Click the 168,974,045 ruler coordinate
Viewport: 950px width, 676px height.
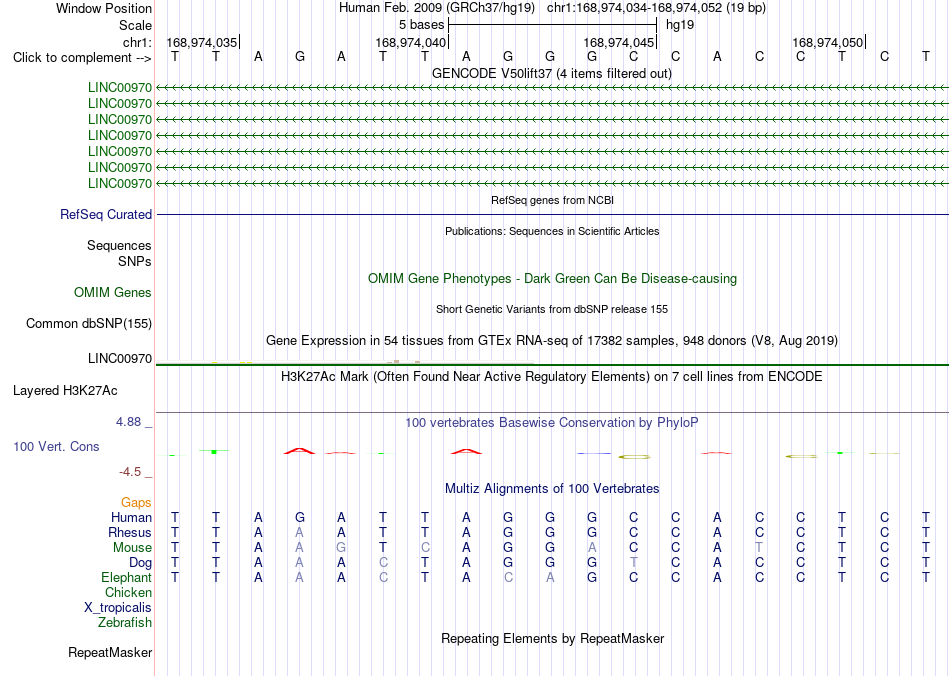coord(619,42)
